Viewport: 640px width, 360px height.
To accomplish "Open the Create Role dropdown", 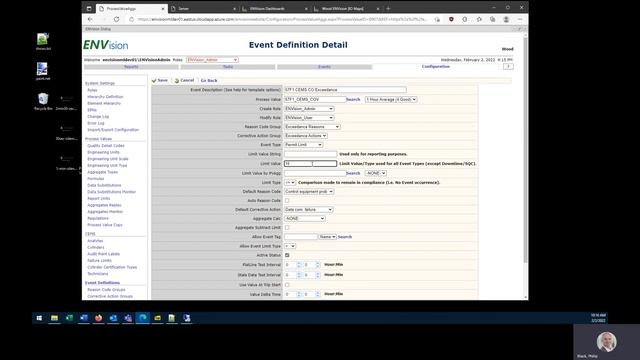I will 309,109.
